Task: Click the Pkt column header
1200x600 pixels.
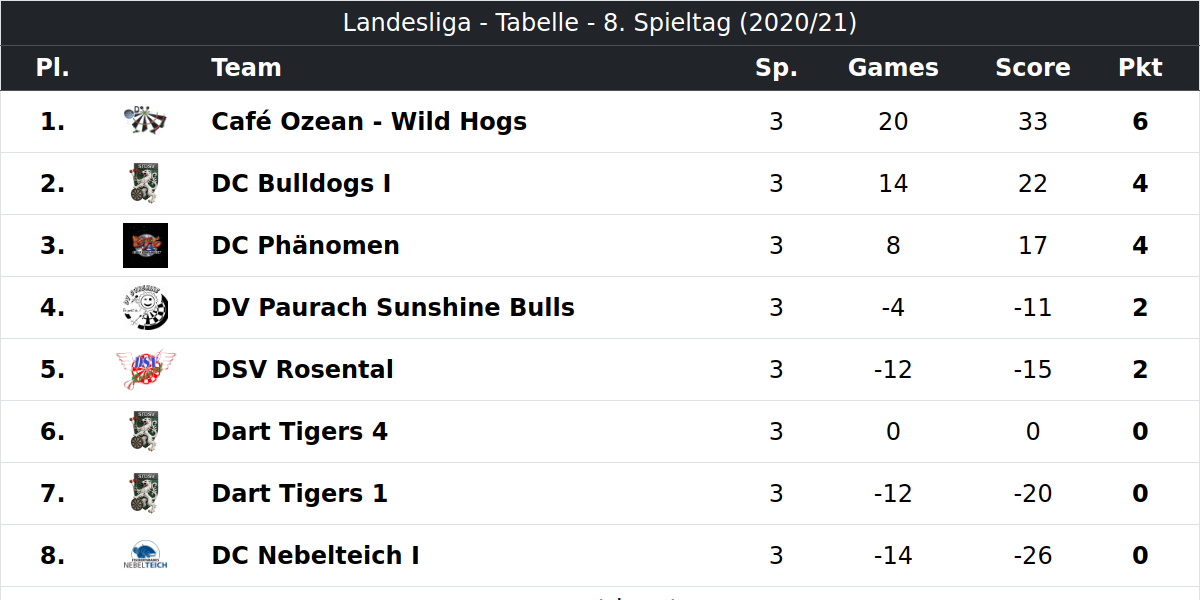Action: [x=1140, y=68]
